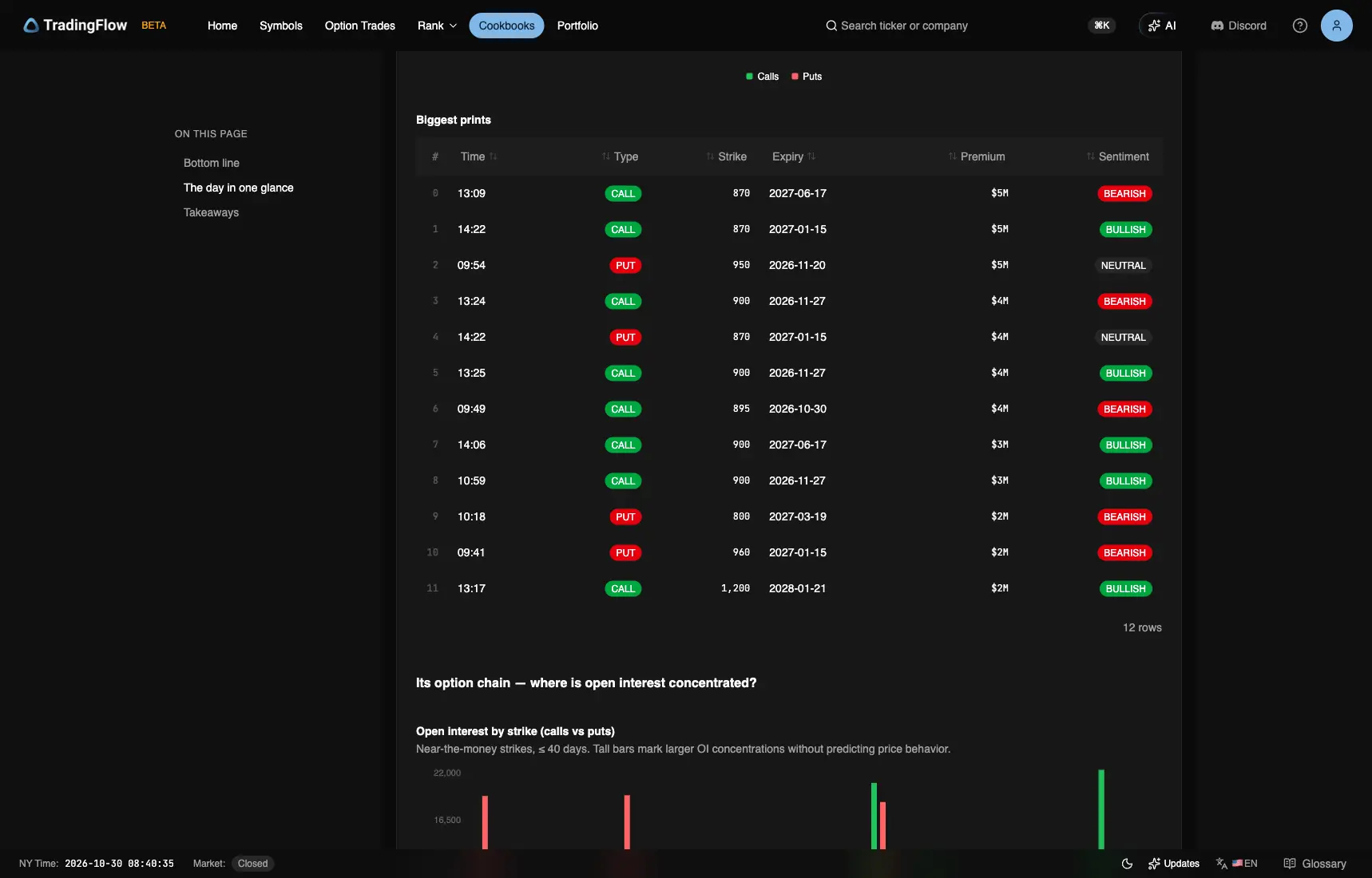Click the 1,200 strike cell
Viewport: 1372px width, 878px height.
(x=736, y=588)
